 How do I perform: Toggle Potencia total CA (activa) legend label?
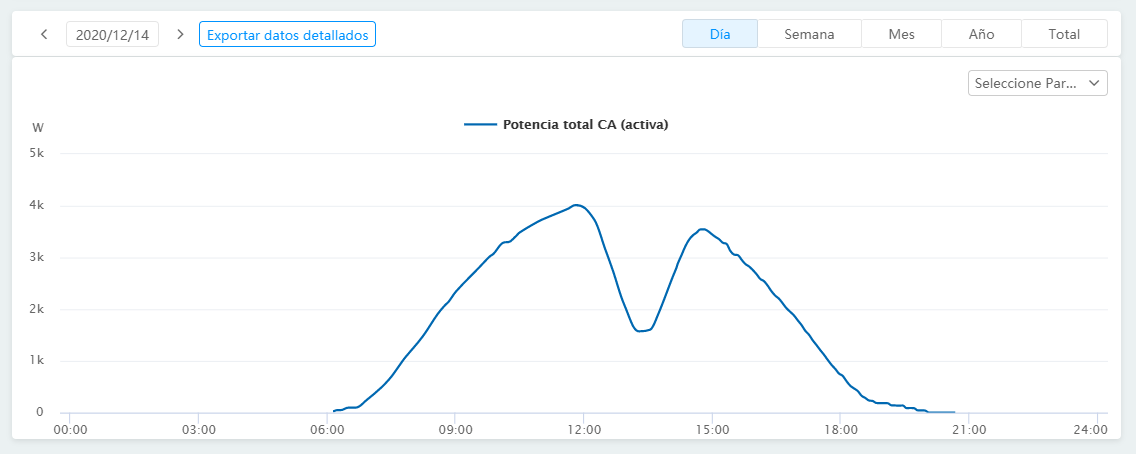(x=585, y=125)
